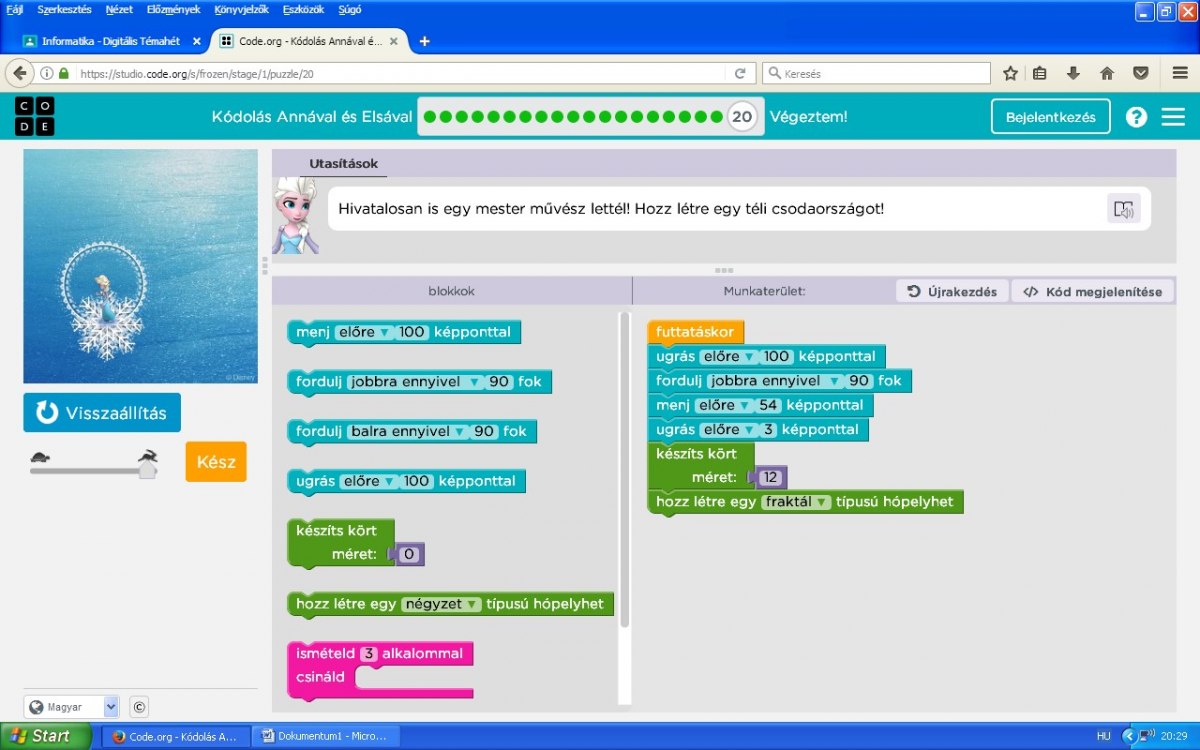Open the 'jobbra ennyivel' dropdown in the workspace
This screenshot has width=1200, height=750.
774,381
